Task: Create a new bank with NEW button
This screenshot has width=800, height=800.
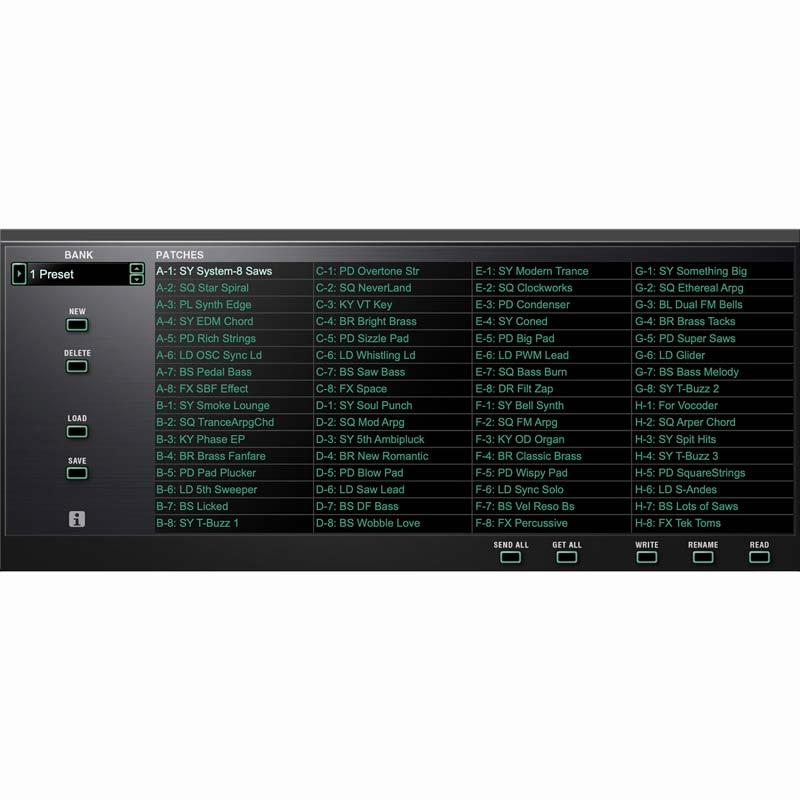Action: point(77,325)
